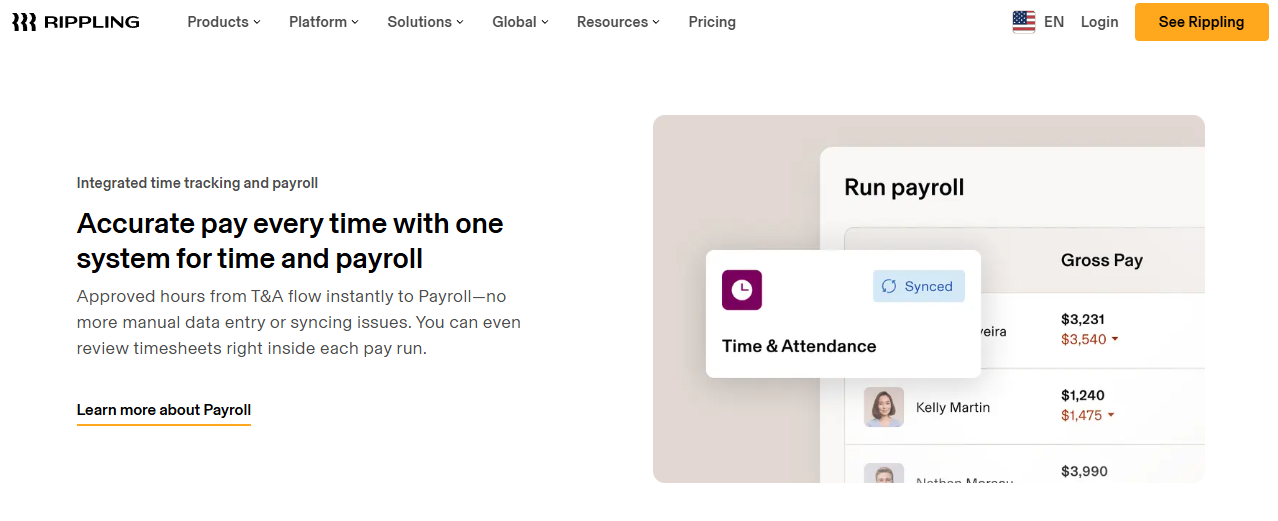Click the Gross Pay column header
The height and width of the screenshot is (521, 1278).
[1102, 260]
